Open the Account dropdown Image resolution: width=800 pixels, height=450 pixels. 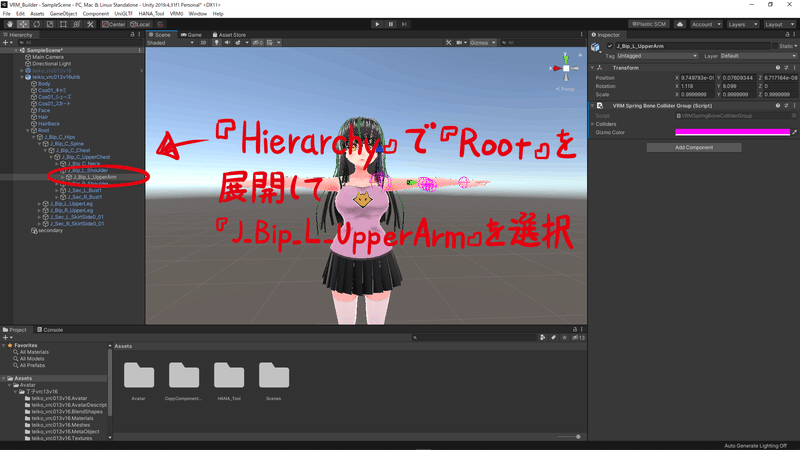tap(706, 24)
